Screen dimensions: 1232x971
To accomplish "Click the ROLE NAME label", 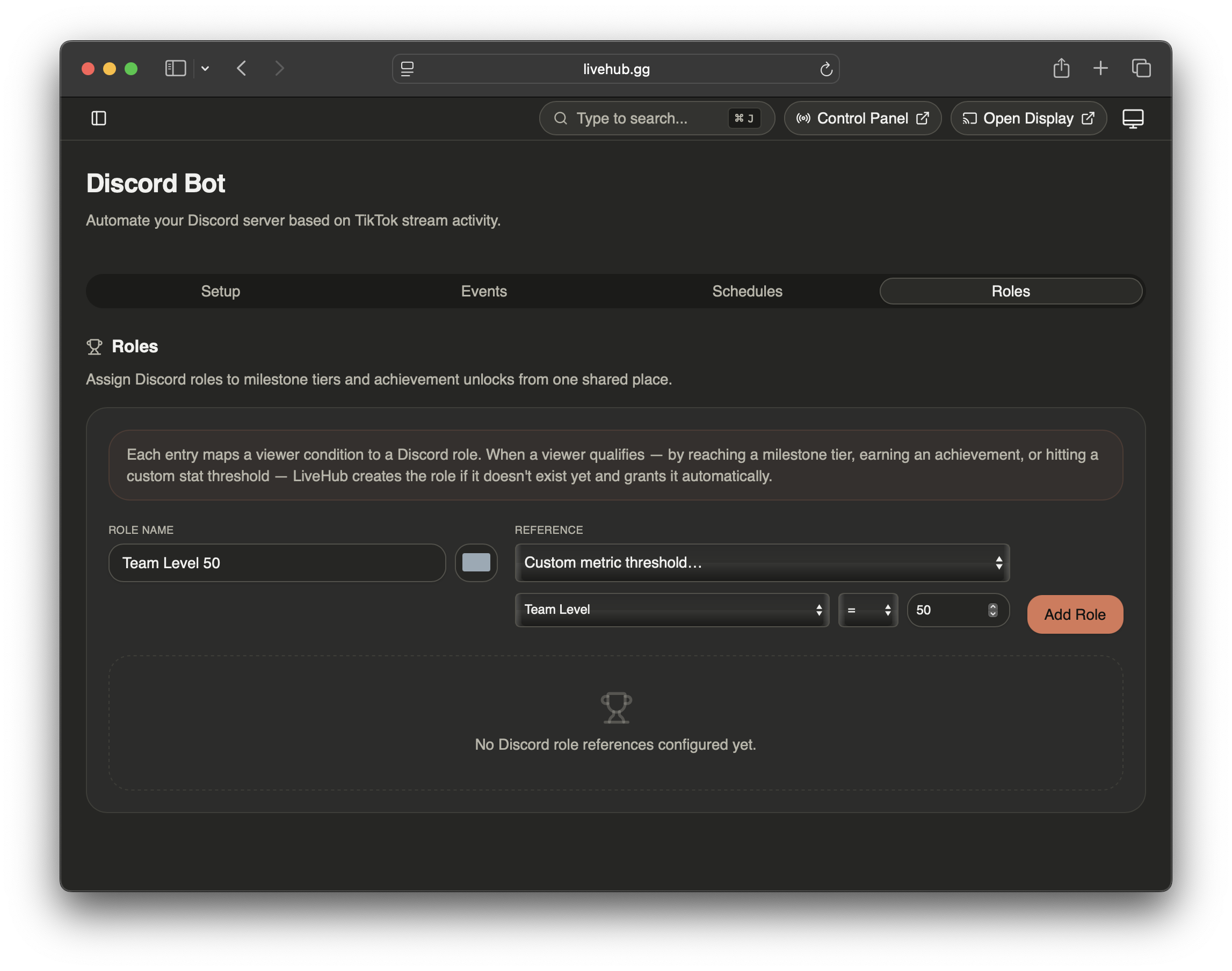I will tap(141, 530).
